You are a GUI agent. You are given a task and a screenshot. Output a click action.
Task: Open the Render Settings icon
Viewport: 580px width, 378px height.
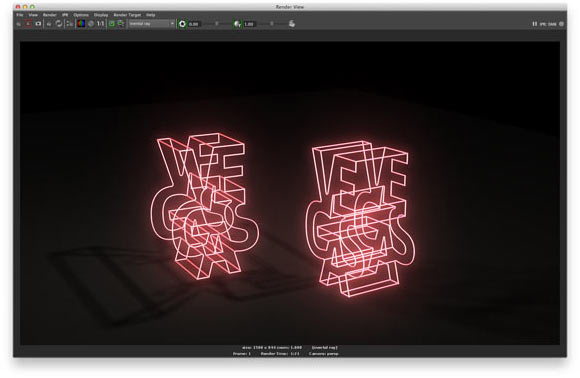69,24
